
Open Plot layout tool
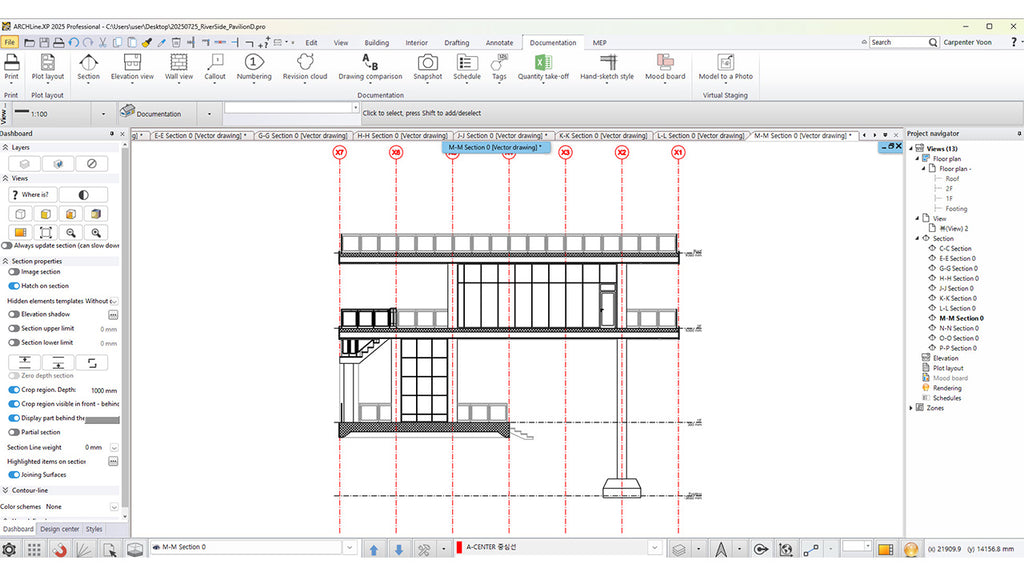(x=47, y=67)
